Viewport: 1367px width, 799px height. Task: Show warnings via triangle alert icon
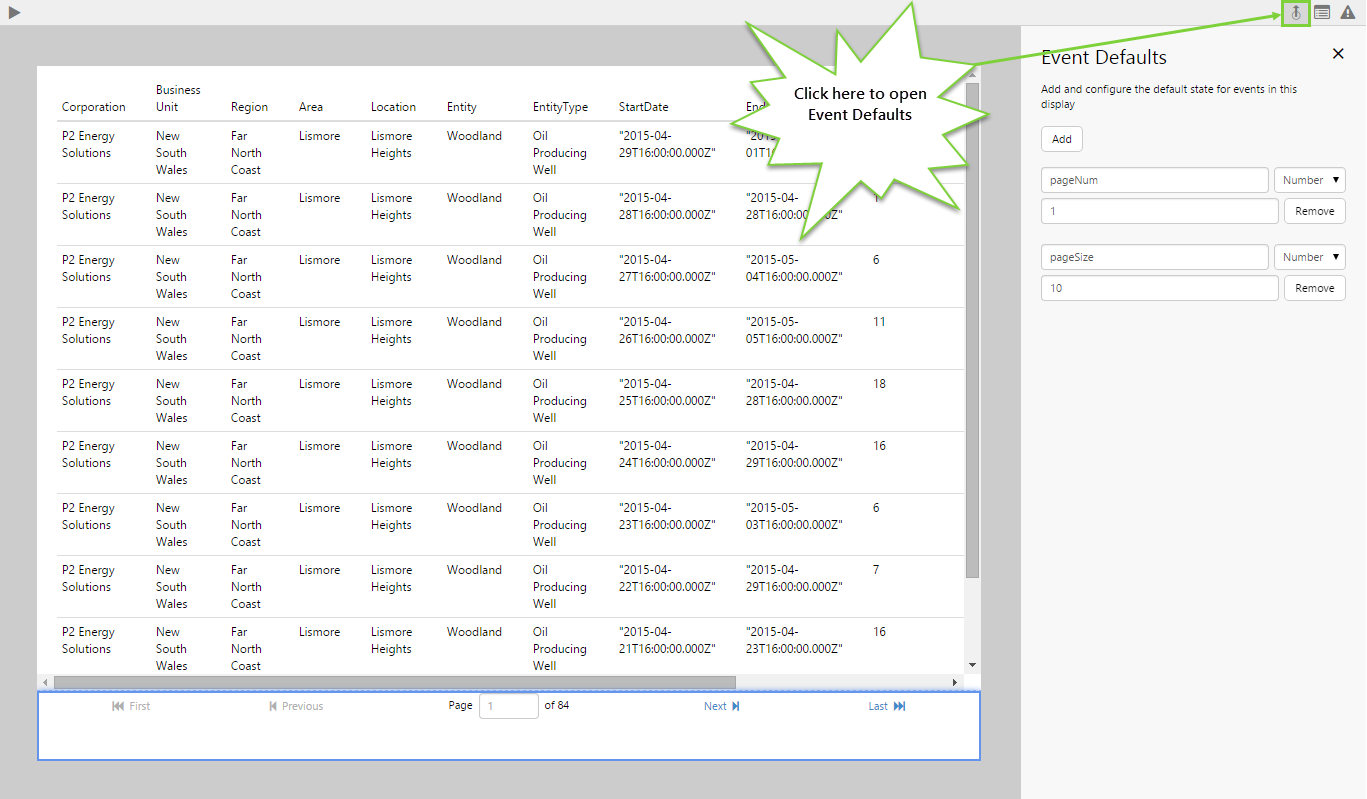[1348, 13]
